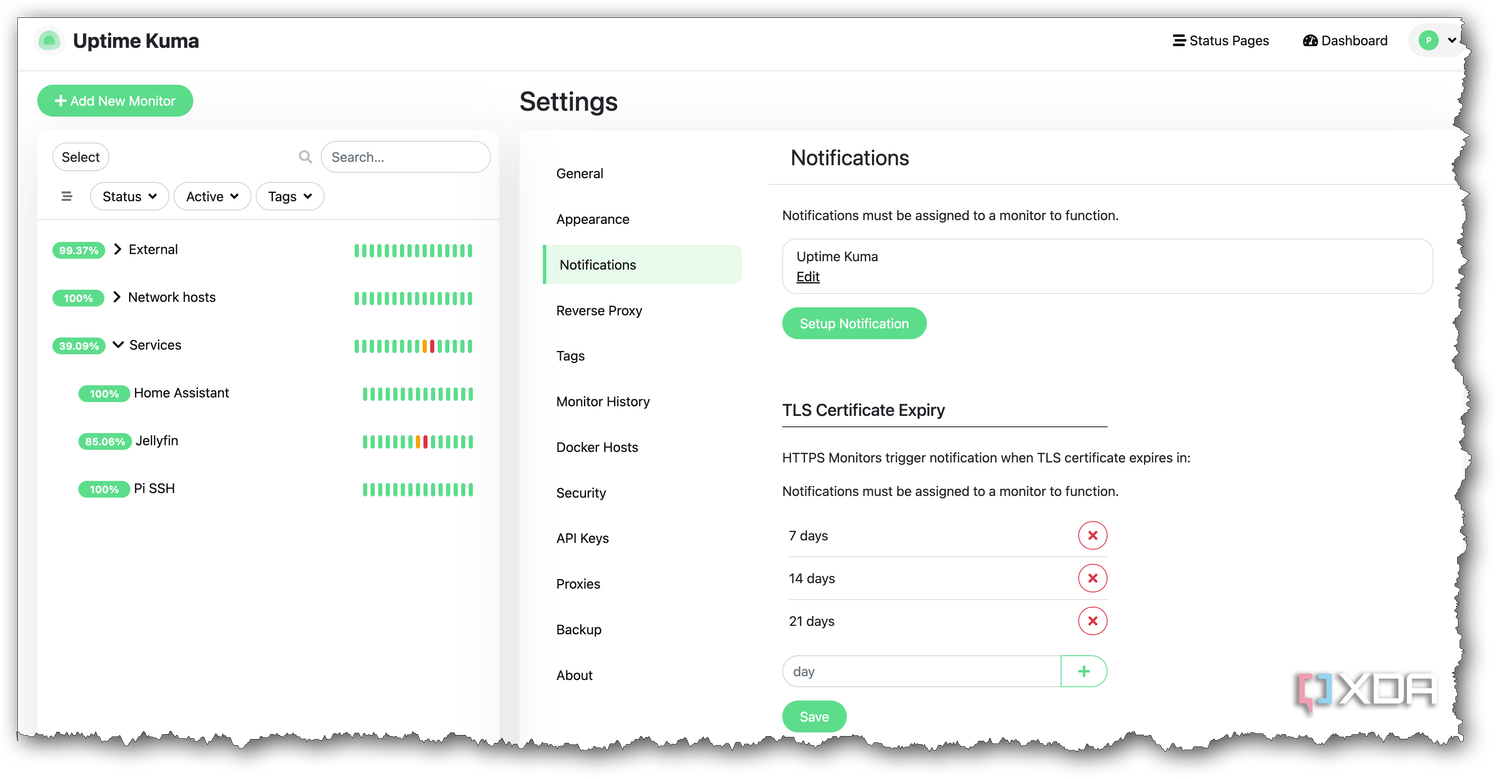Click the Select button
The width and height of the screenshot is (1500, 779).
tap(80, 157)
